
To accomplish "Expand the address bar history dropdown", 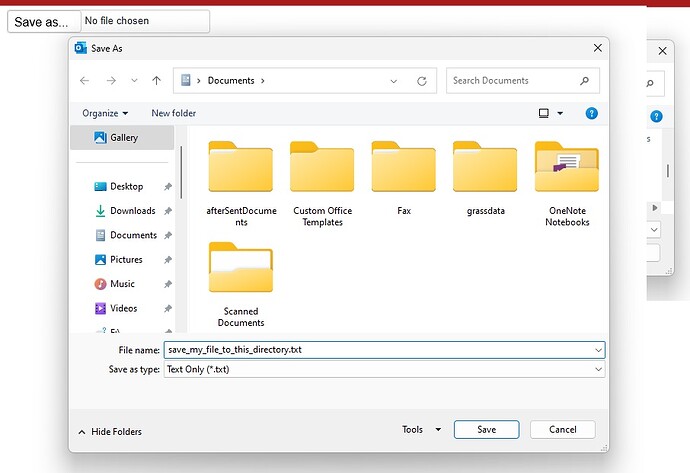I will [x=394, y=81].
